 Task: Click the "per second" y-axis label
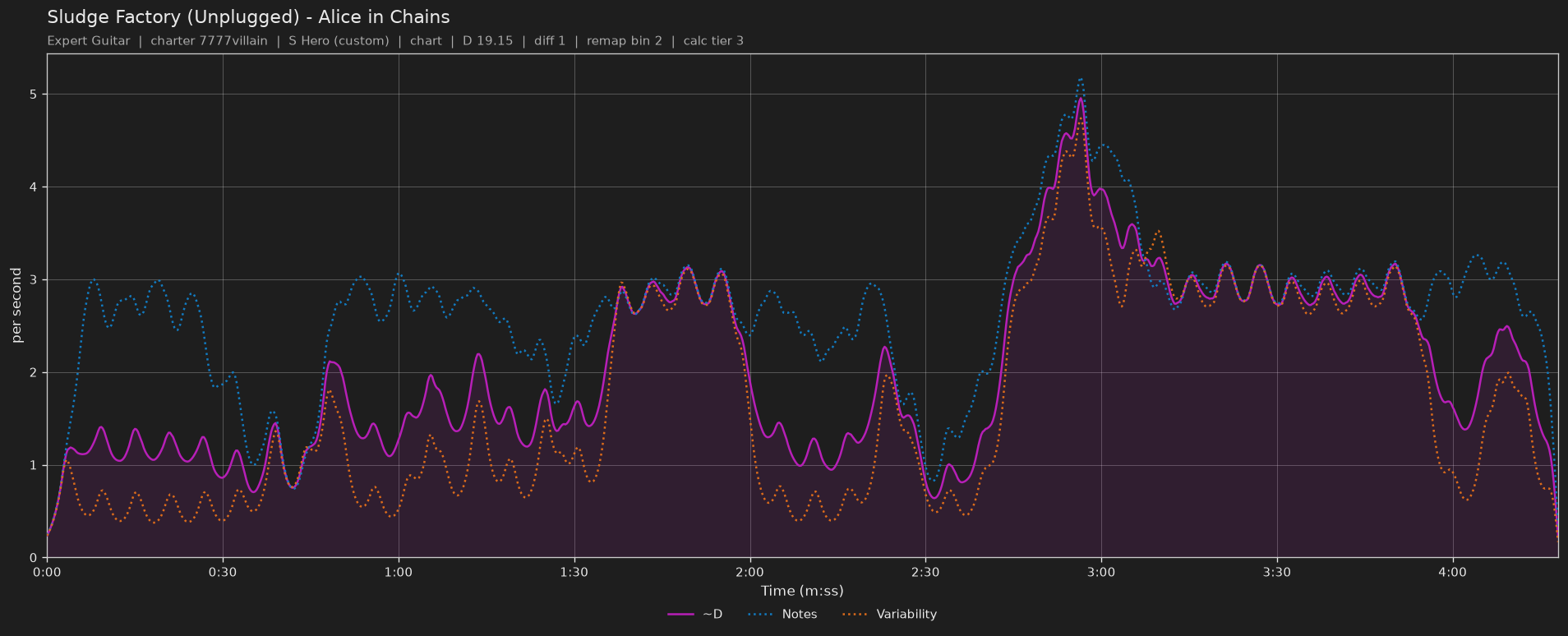pos(16,306)
